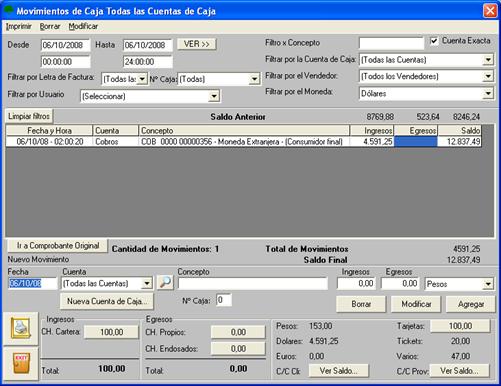The image size is (501, 386).
Task: Open the Cuenta dropdown in Nuevo Movimiento
Action: (147, 284)
